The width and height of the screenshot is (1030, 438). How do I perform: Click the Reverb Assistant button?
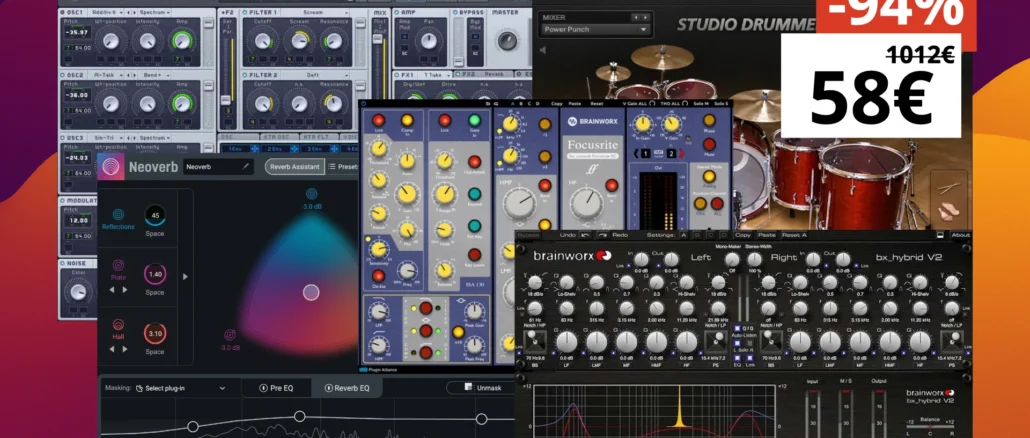pyautogui.click(x=295, y=167)
